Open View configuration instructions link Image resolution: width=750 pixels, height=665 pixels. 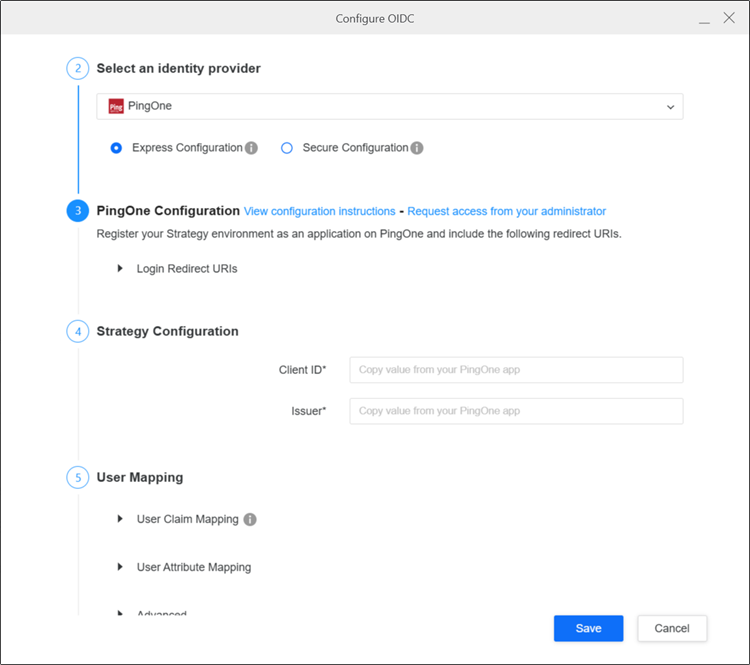319,211
